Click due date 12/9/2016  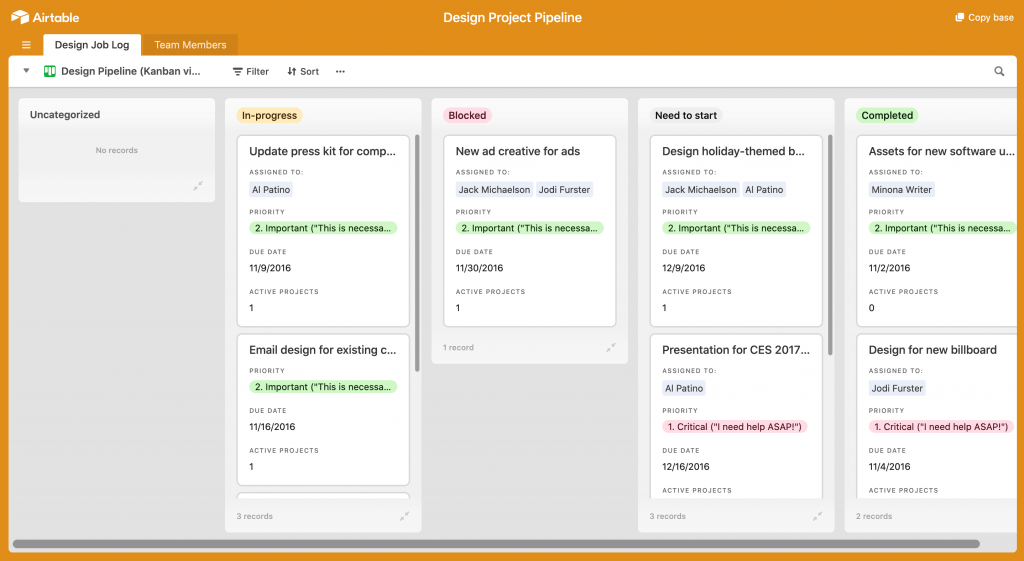(x=683, y=268)
